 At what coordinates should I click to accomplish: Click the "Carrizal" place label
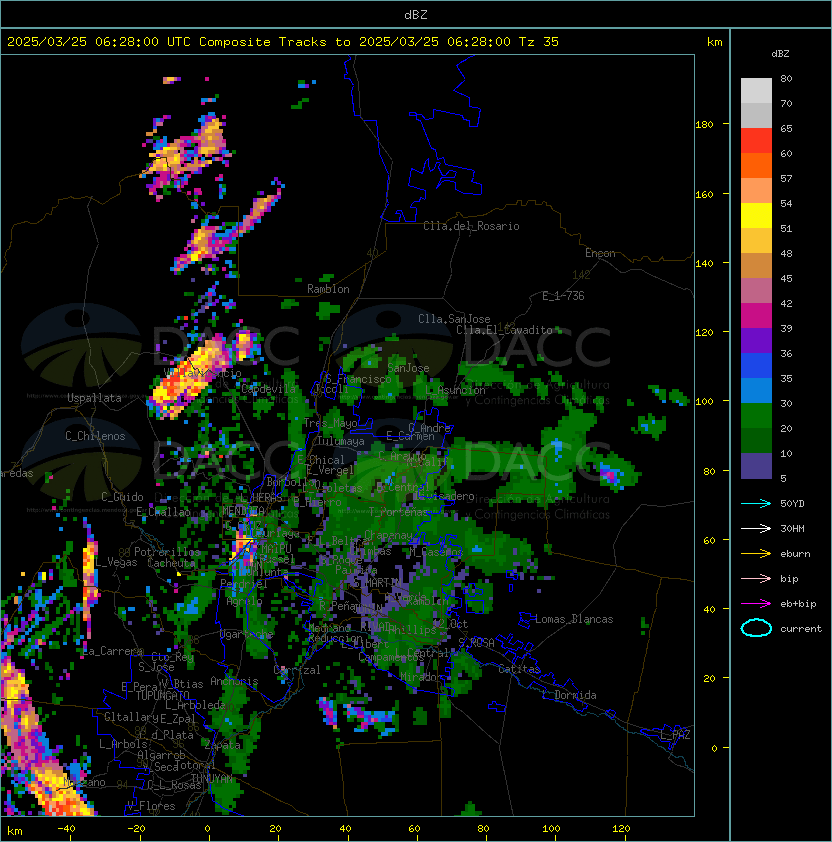pyautogui.click(x=297, y=670)
